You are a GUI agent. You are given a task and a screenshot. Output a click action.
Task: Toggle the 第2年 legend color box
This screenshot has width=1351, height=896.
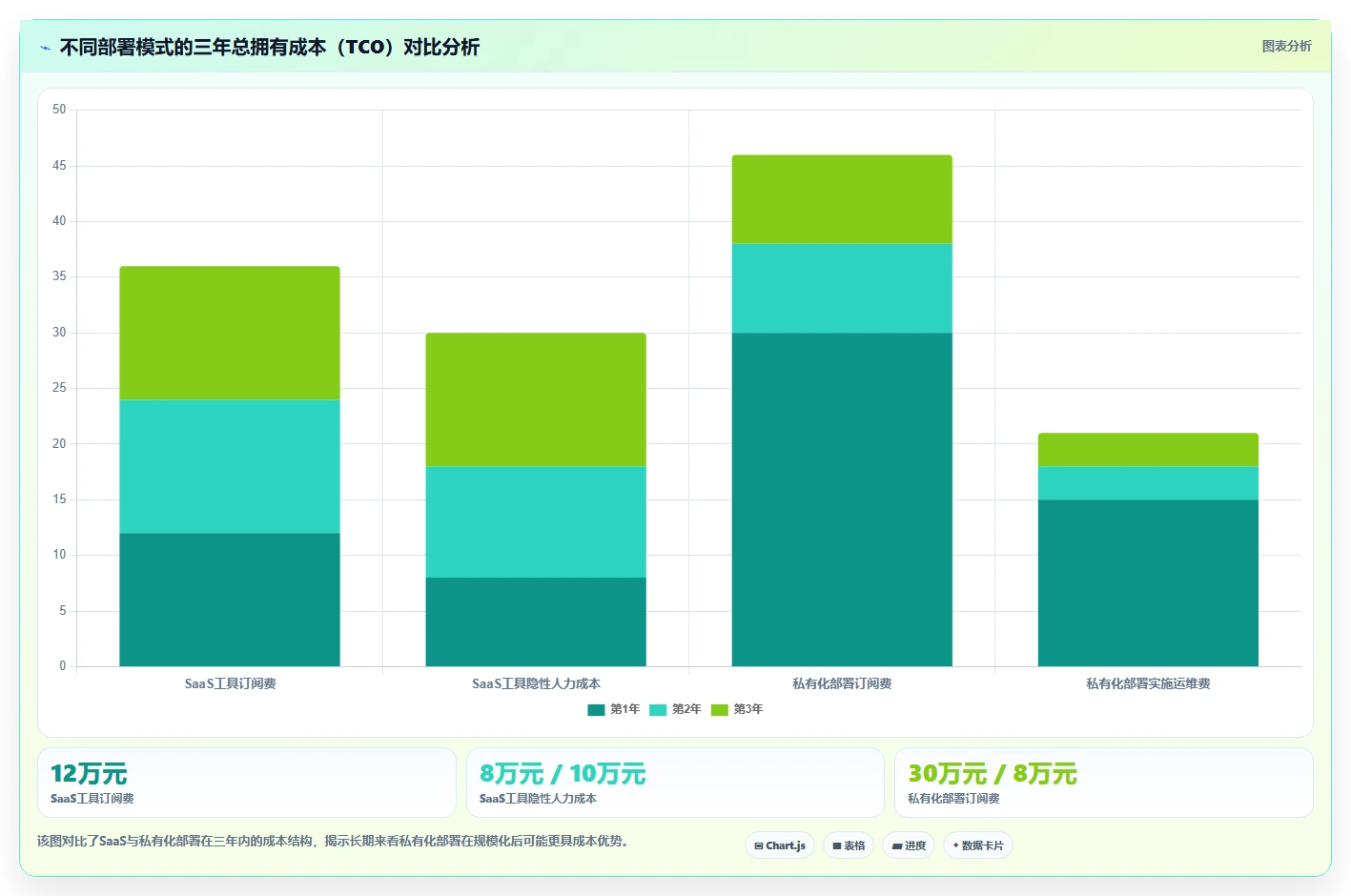[658, 709]
